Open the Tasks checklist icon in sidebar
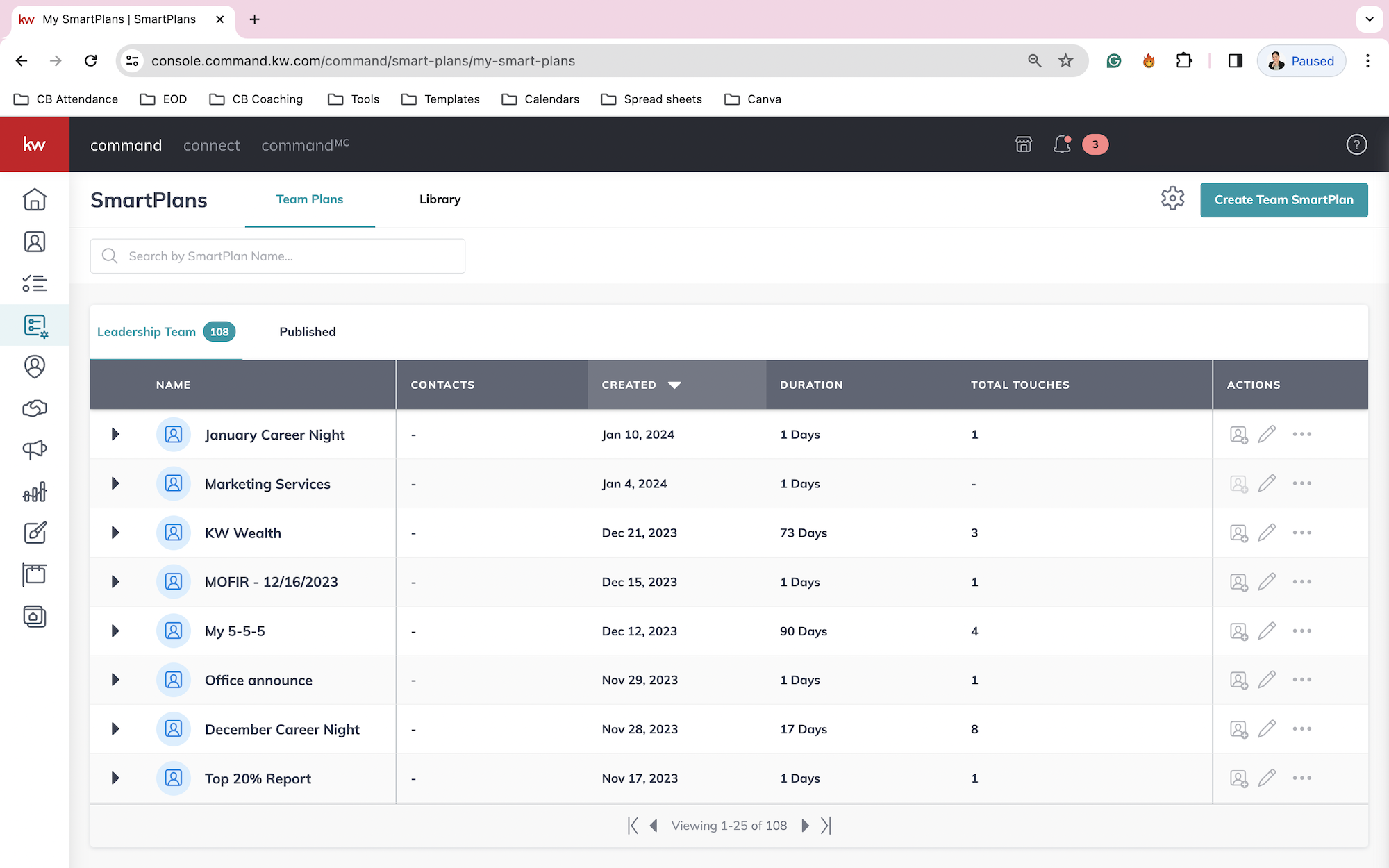 pos(35,283)
